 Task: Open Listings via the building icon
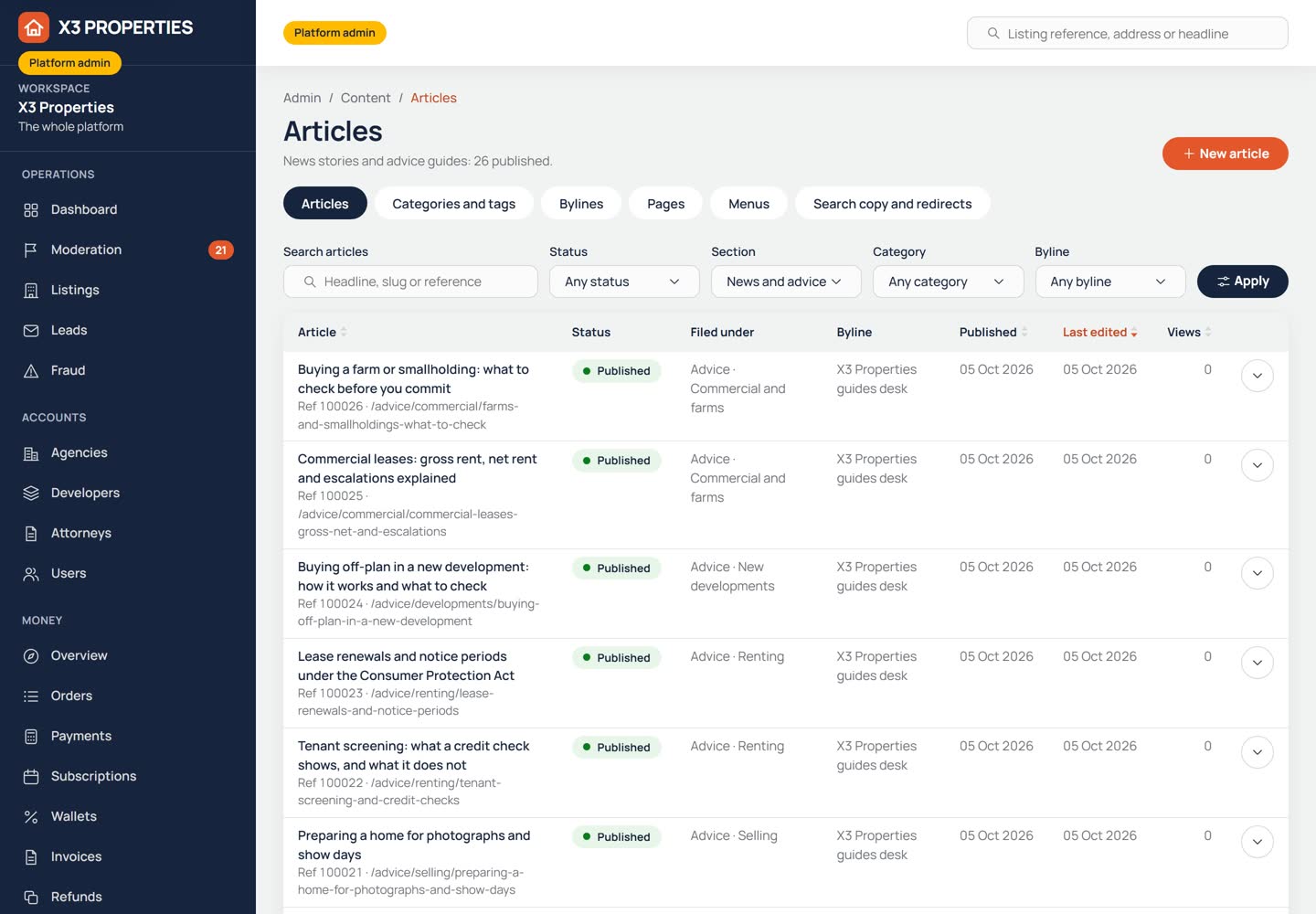(x=31, y=291)
